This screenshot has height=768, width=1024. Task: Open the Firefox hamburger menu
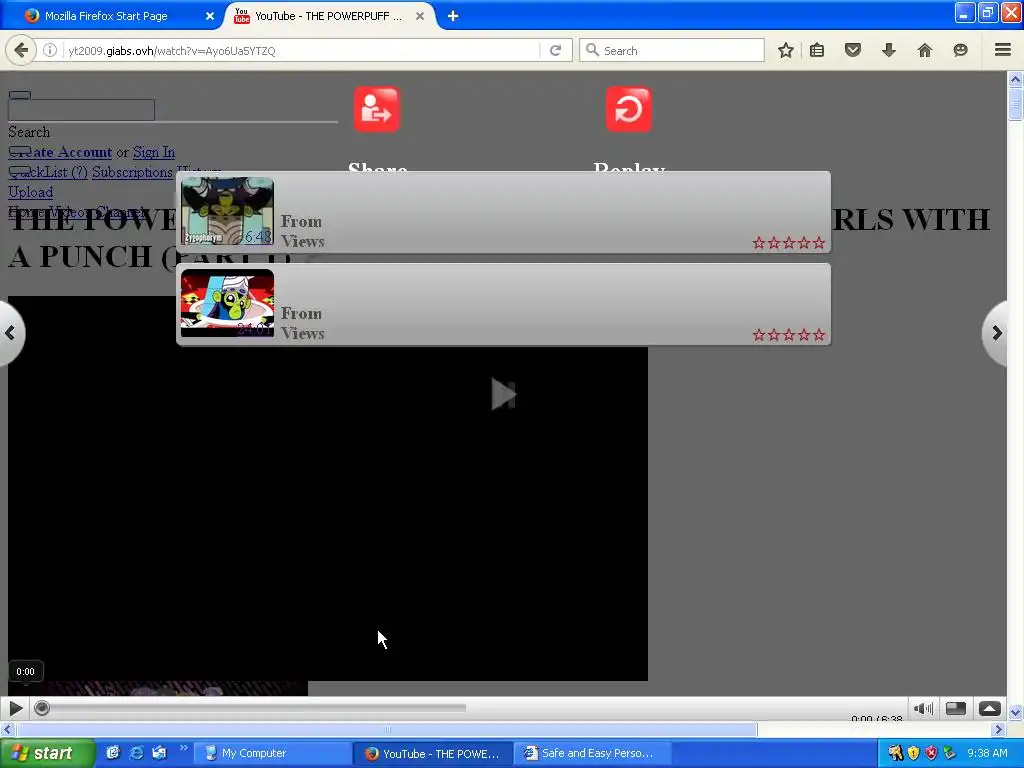1002,50
